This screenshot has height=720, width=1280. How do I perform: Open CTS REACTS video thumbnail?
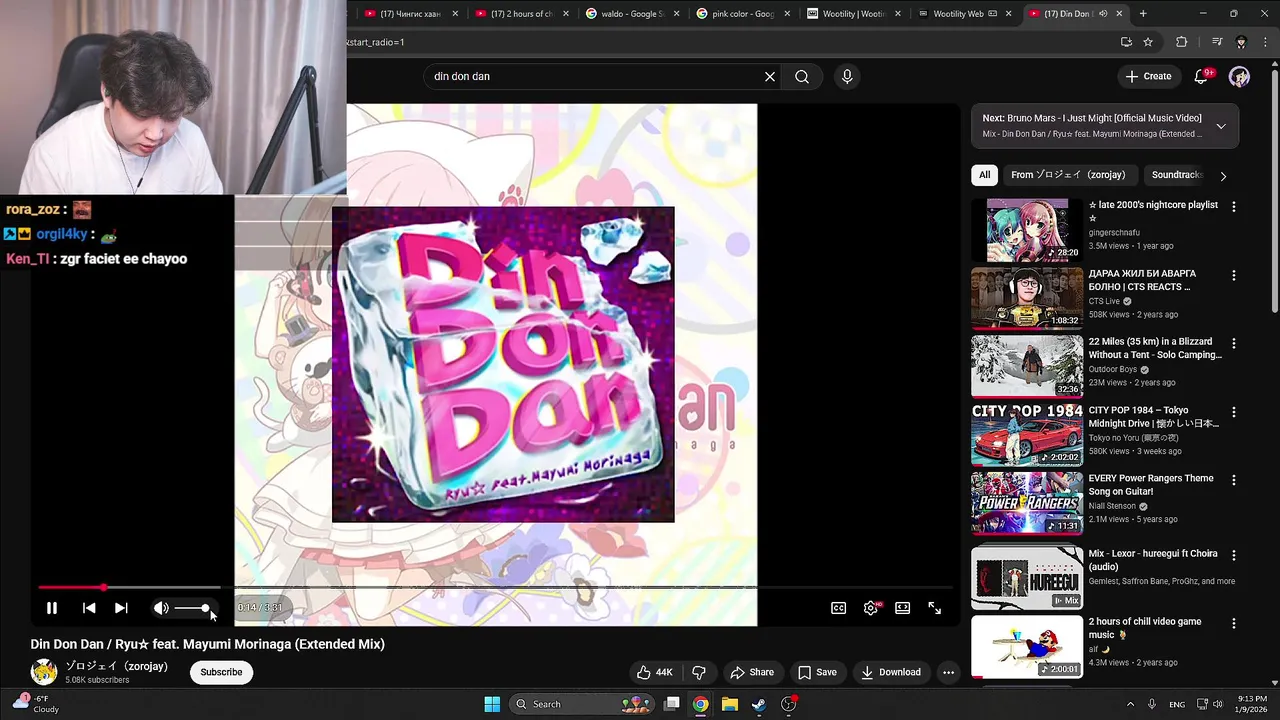tap(1027, 298)
